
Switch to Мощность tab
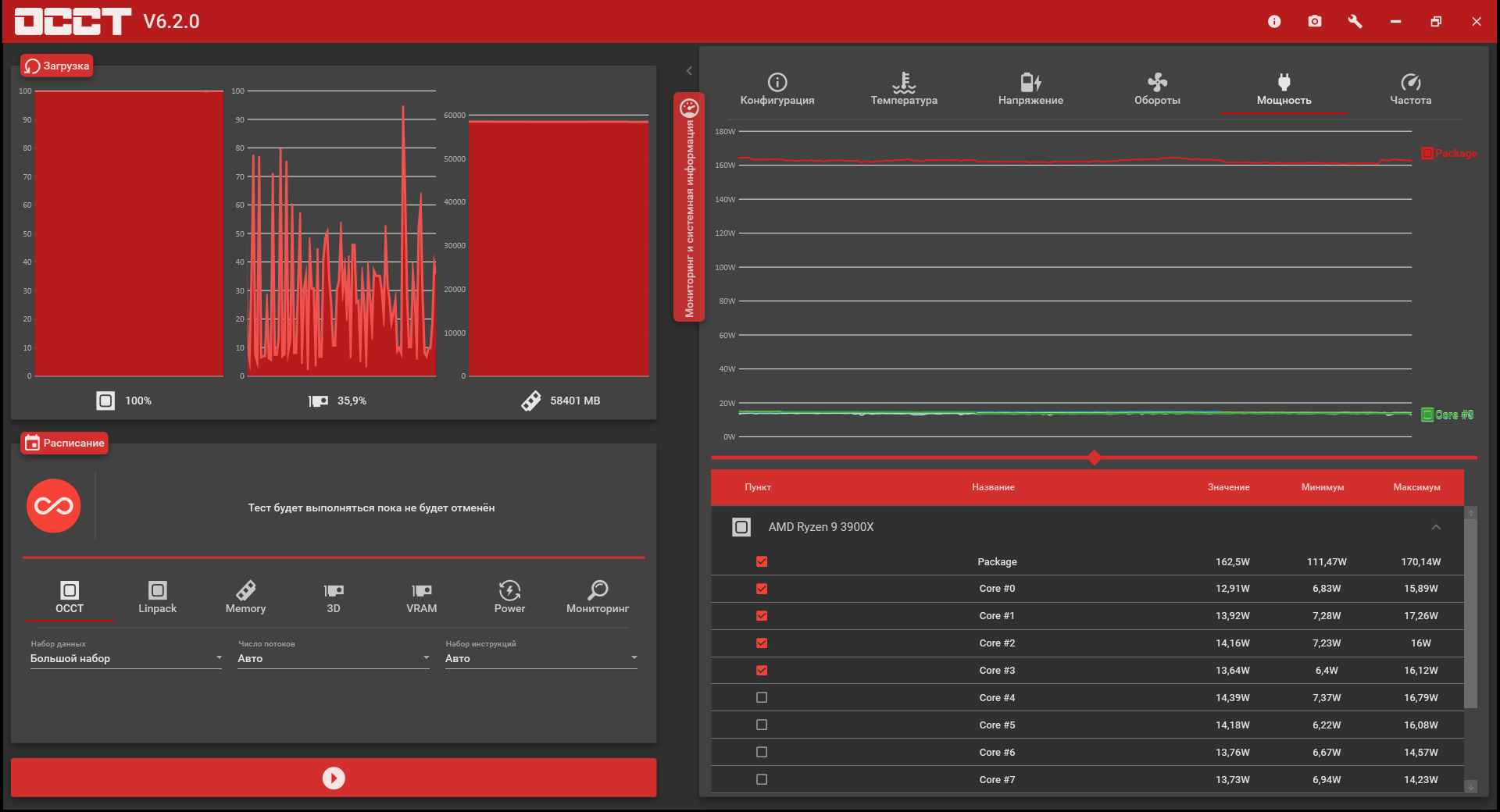pos(1284,89)
